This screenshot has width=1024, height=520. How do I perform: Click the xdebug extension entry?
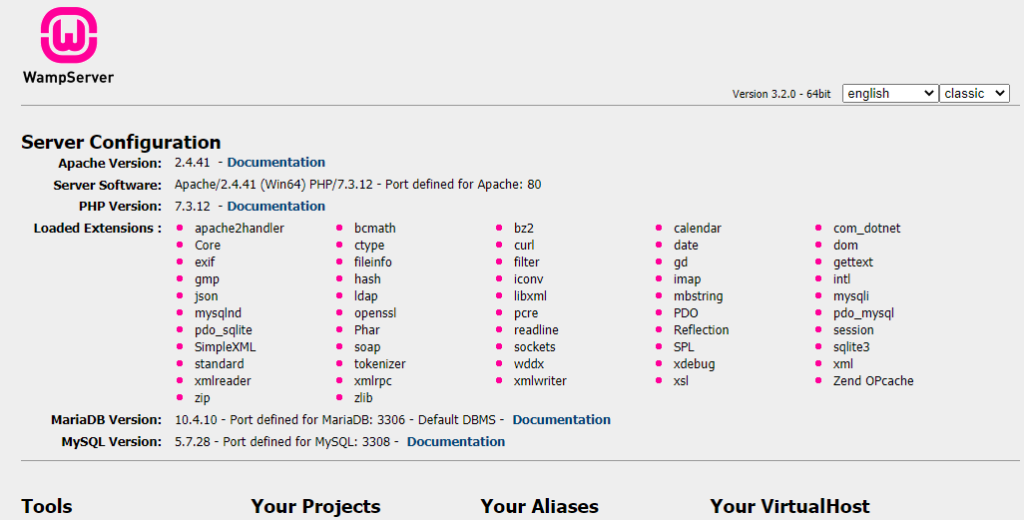(694, 365)
